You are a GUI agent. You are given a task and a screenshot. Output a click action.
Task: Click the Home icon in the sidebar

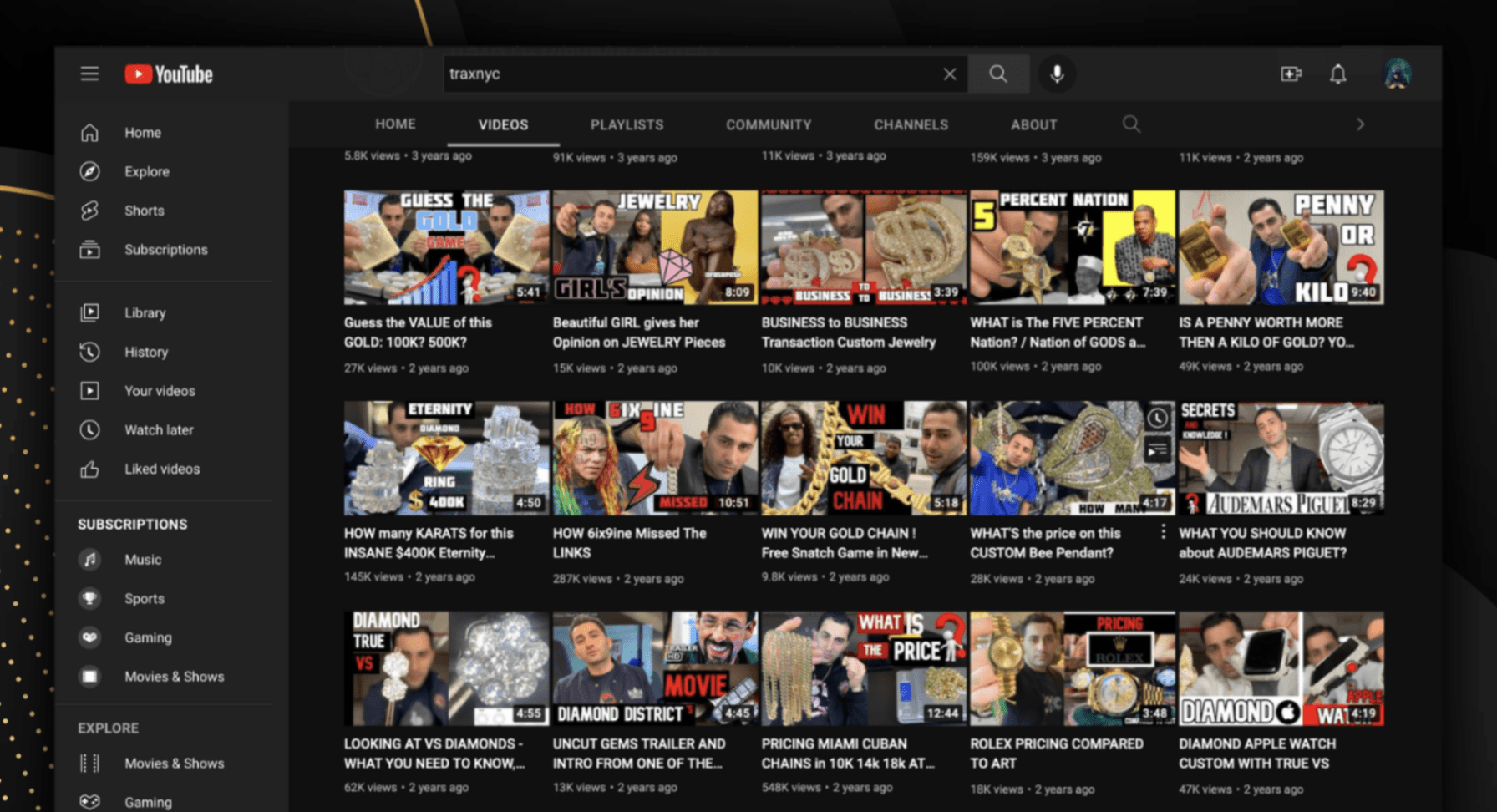click(89, 133)
